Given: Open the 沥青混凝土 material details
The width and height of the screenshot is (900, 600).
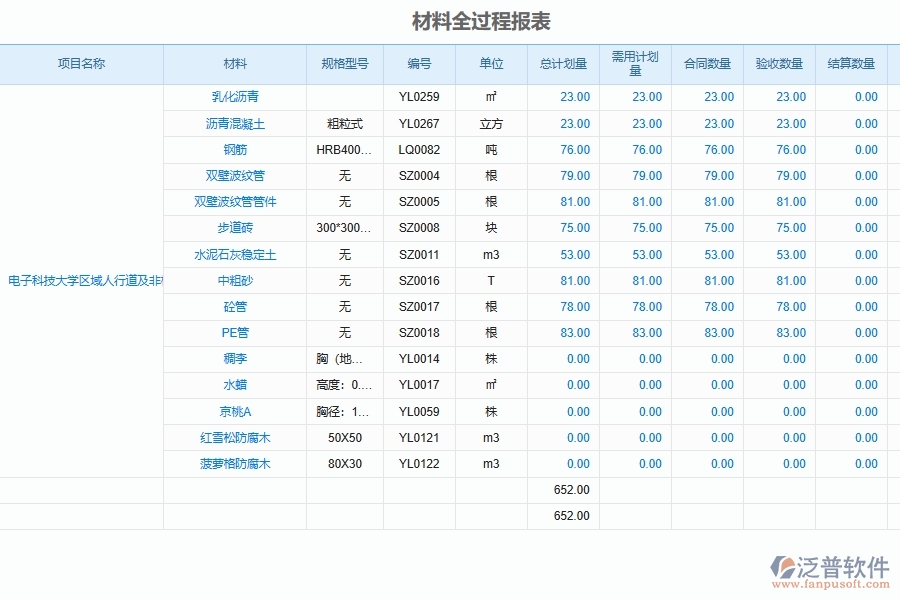Looking at the screenshot, I should pos(236,122).
